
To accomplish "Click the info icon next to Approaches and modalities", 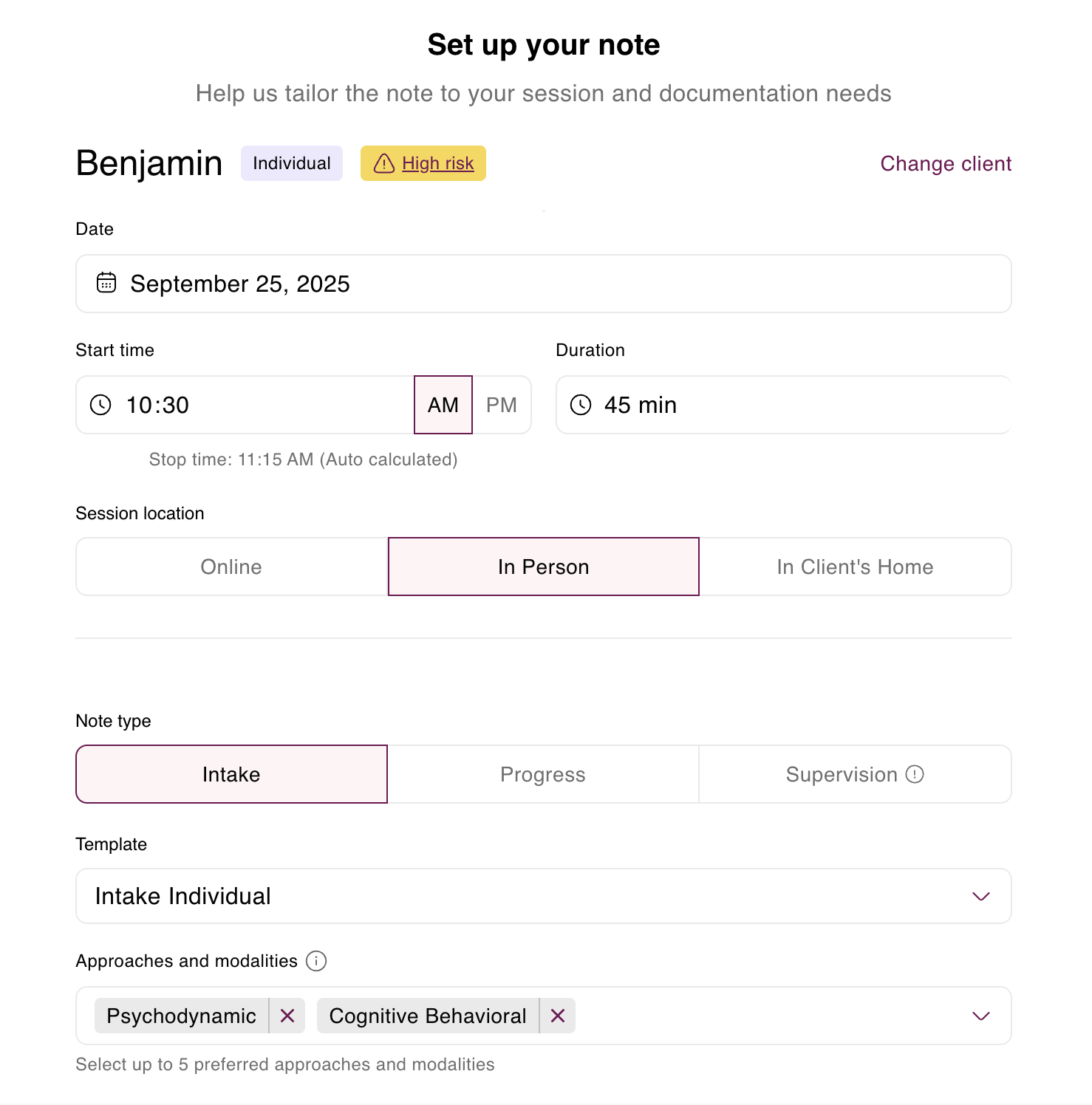I will pos(316,961).
